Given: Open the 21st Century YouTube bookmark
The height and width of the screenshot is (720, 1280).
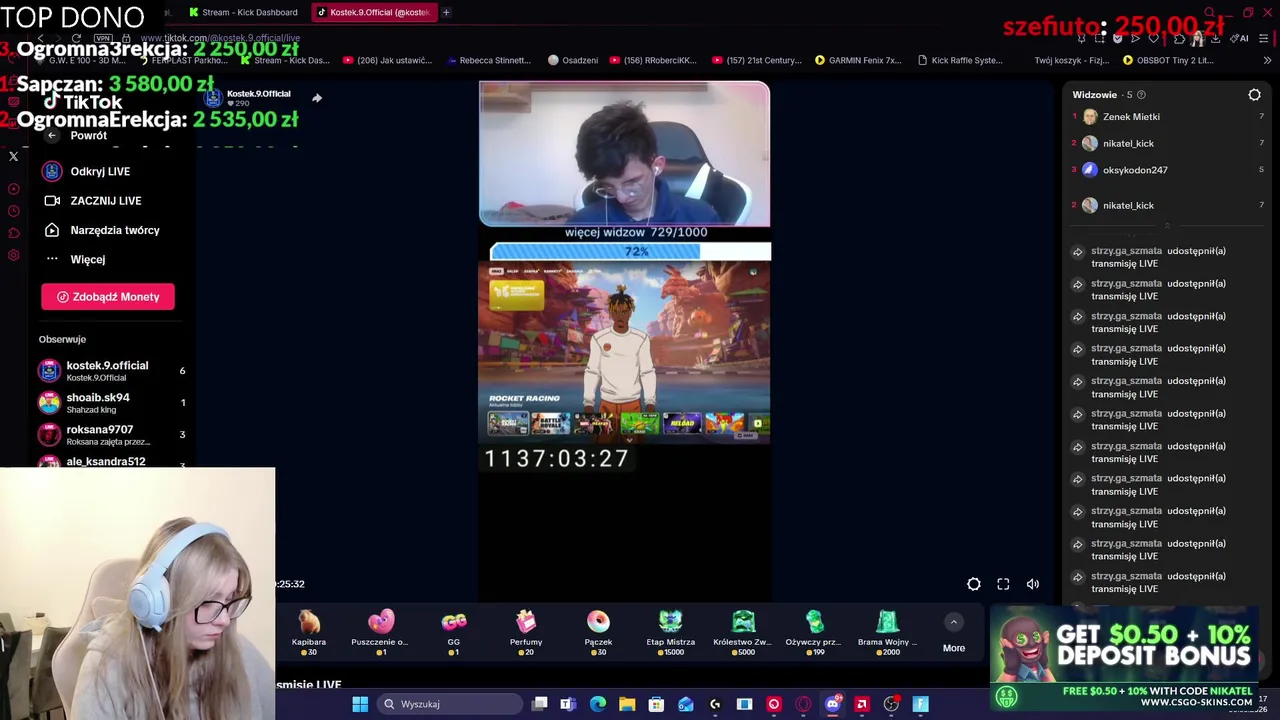Looking at the screenshot, I should [756, 60].
